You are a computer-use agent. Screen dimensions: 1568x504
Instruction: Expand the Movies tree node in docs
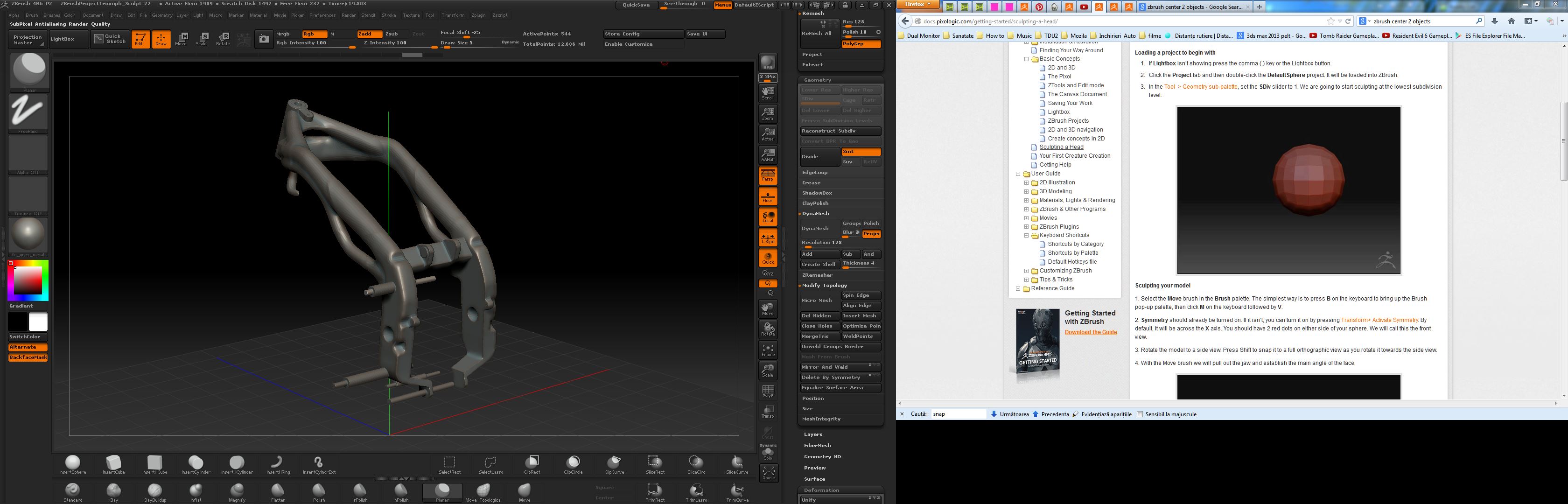(x=1026, y=218)
